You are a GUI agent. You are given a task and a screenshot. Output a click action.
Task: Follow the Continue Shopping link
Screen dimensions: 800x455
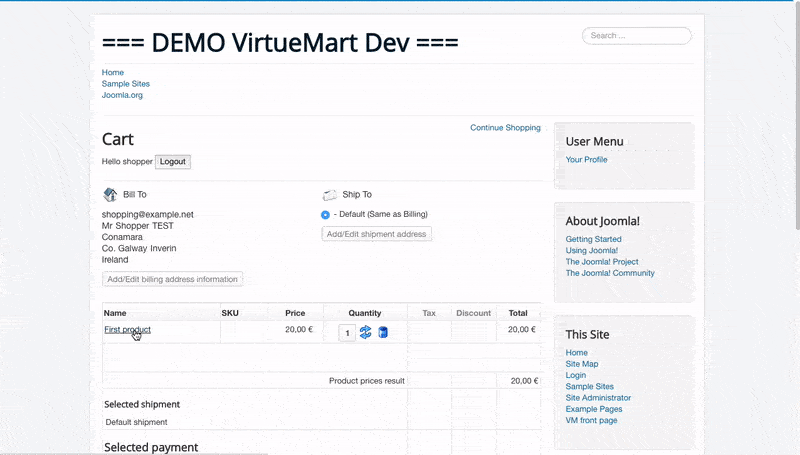tap(505, 128)
